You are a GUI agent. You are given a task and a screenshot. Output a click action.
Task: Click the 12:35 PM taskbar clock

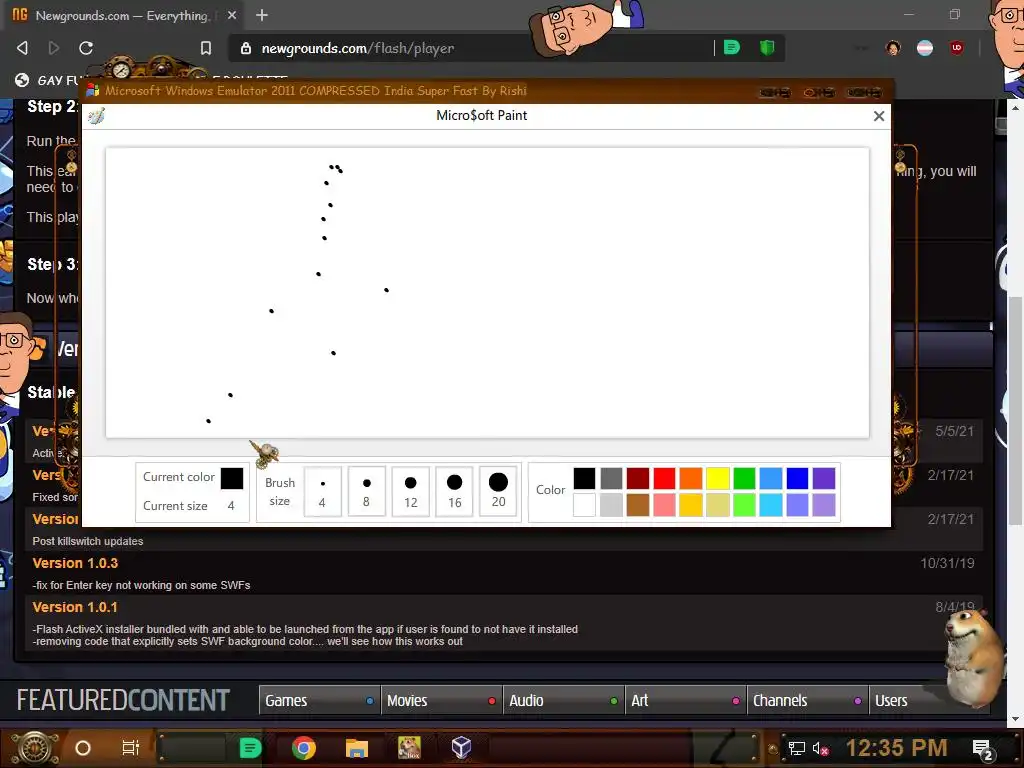[x=896, y=748]
